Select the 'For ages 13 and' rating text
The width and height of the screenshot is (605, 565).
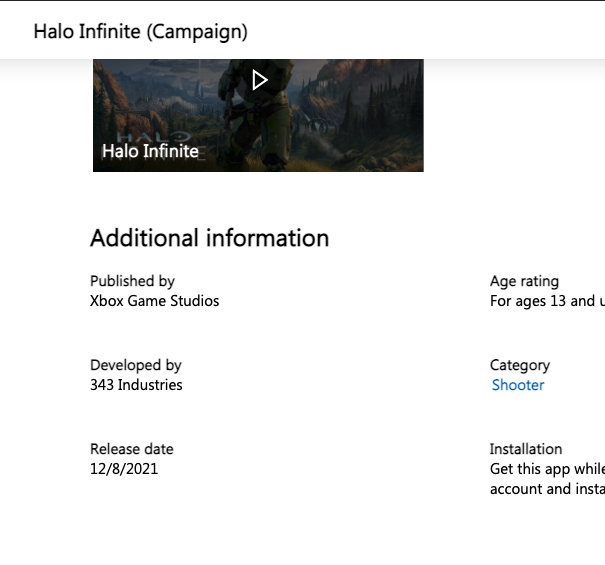click(x=542, y=301)
